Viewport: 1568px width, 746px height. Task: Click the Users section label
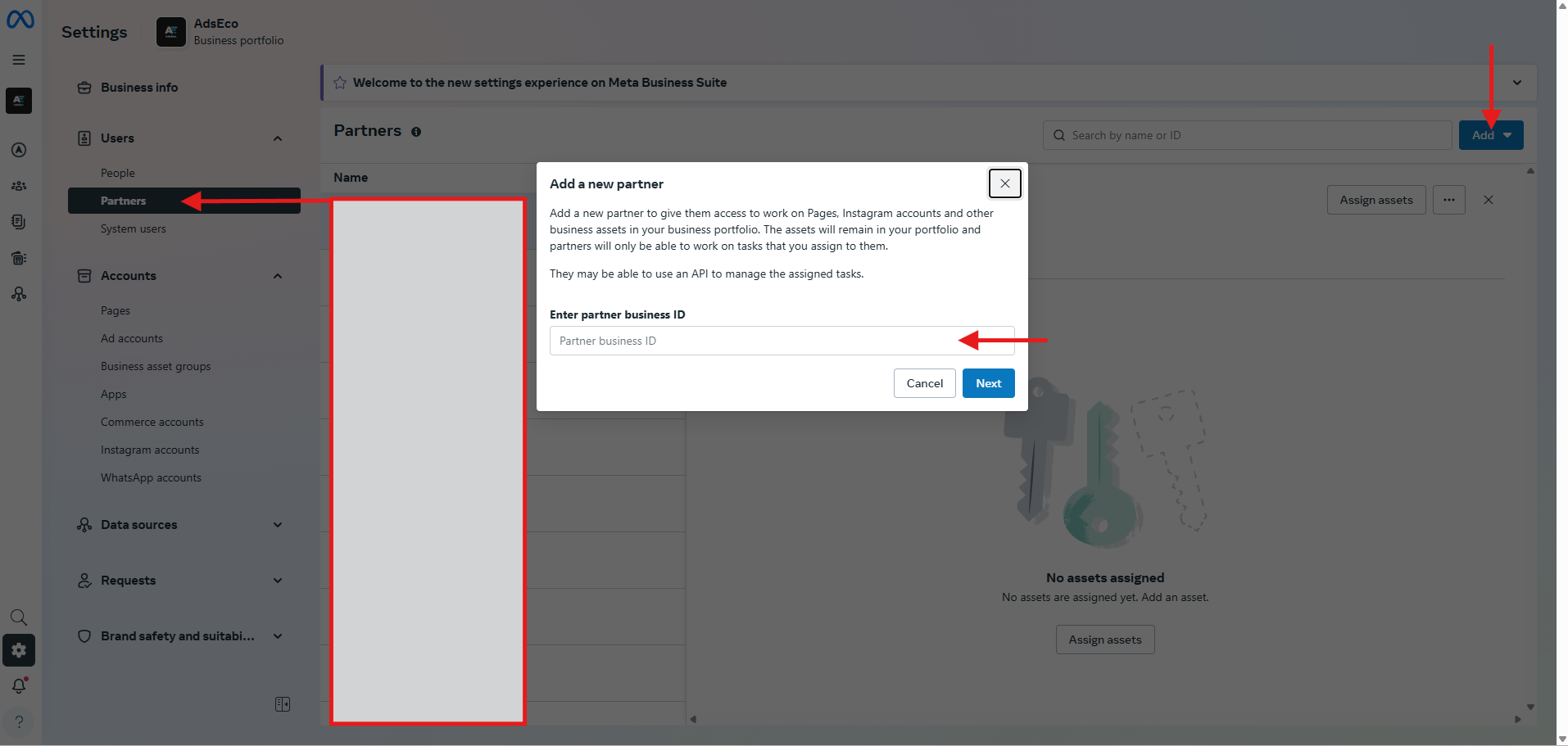point(117,138)
